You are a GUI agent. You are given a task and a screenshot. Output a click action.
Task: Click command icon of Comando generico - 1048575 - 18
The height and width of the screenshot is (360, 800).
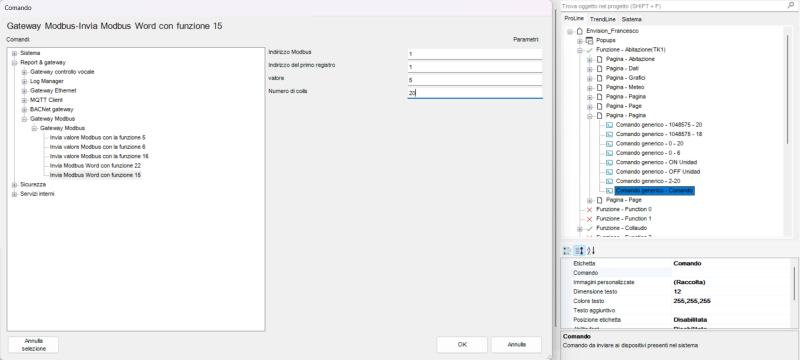[x=609, y=134]
